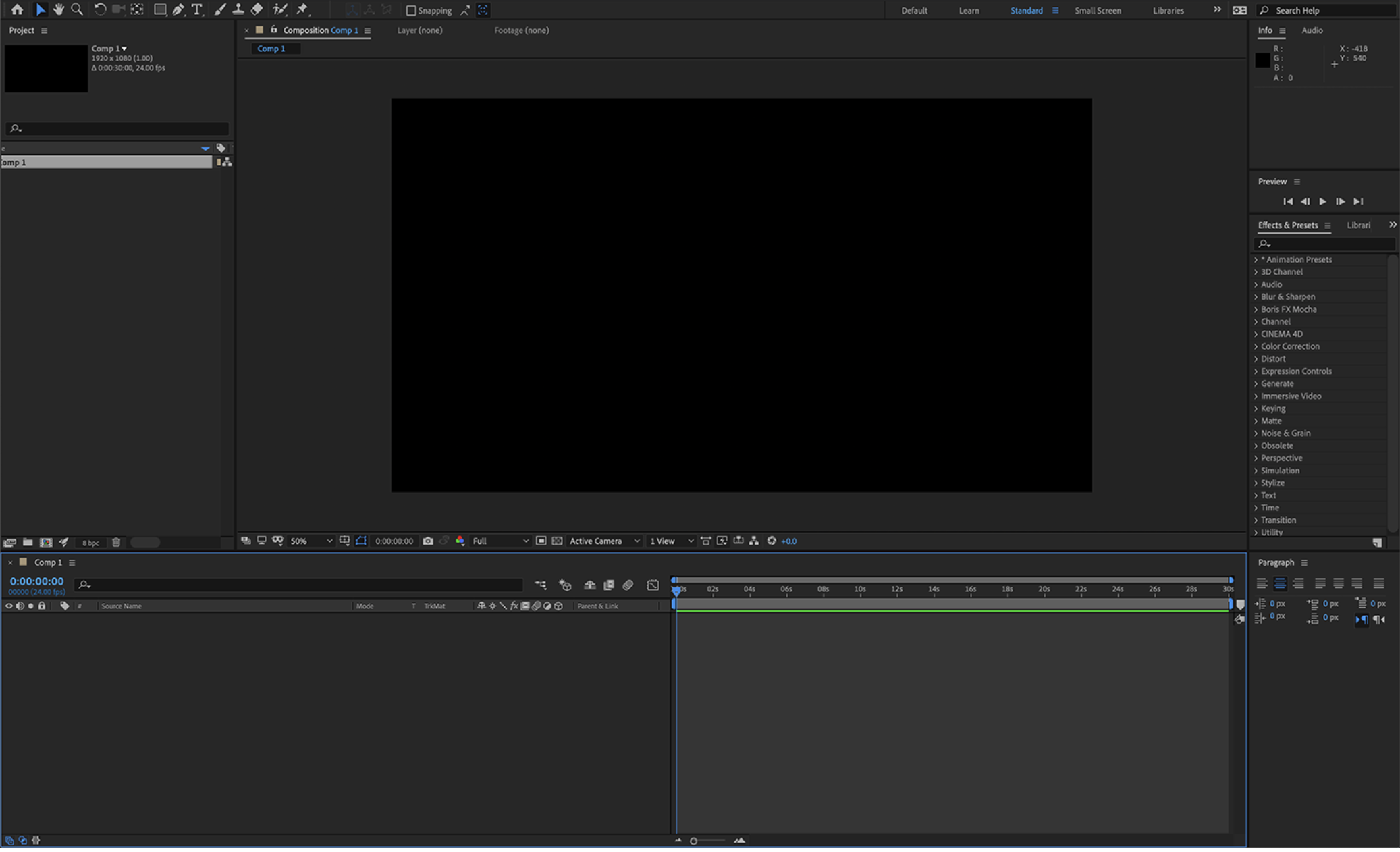1400x852 pixels.
Task: Toggle hide shy layers in timeline
Action: [x=589, y=585]
